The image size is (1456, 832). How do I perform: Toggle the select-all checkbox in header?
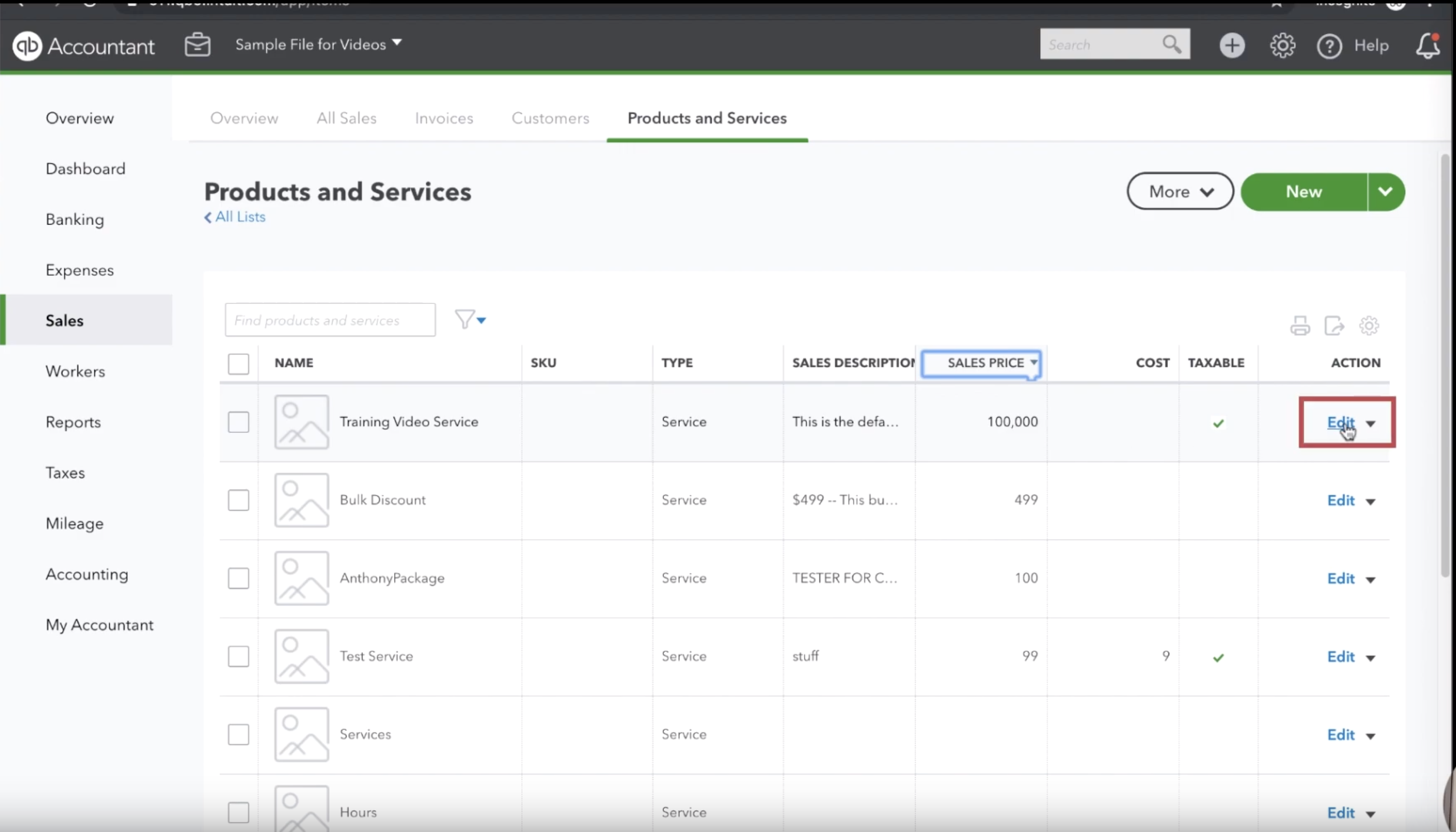click(238, 364)
